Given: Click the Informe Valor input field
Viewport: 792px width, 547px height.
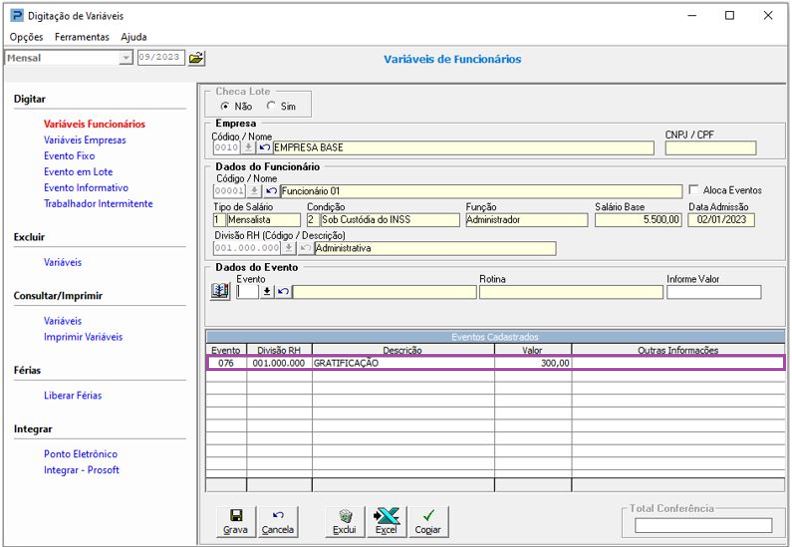Looking at the screenshot, I should pos(714,292).
